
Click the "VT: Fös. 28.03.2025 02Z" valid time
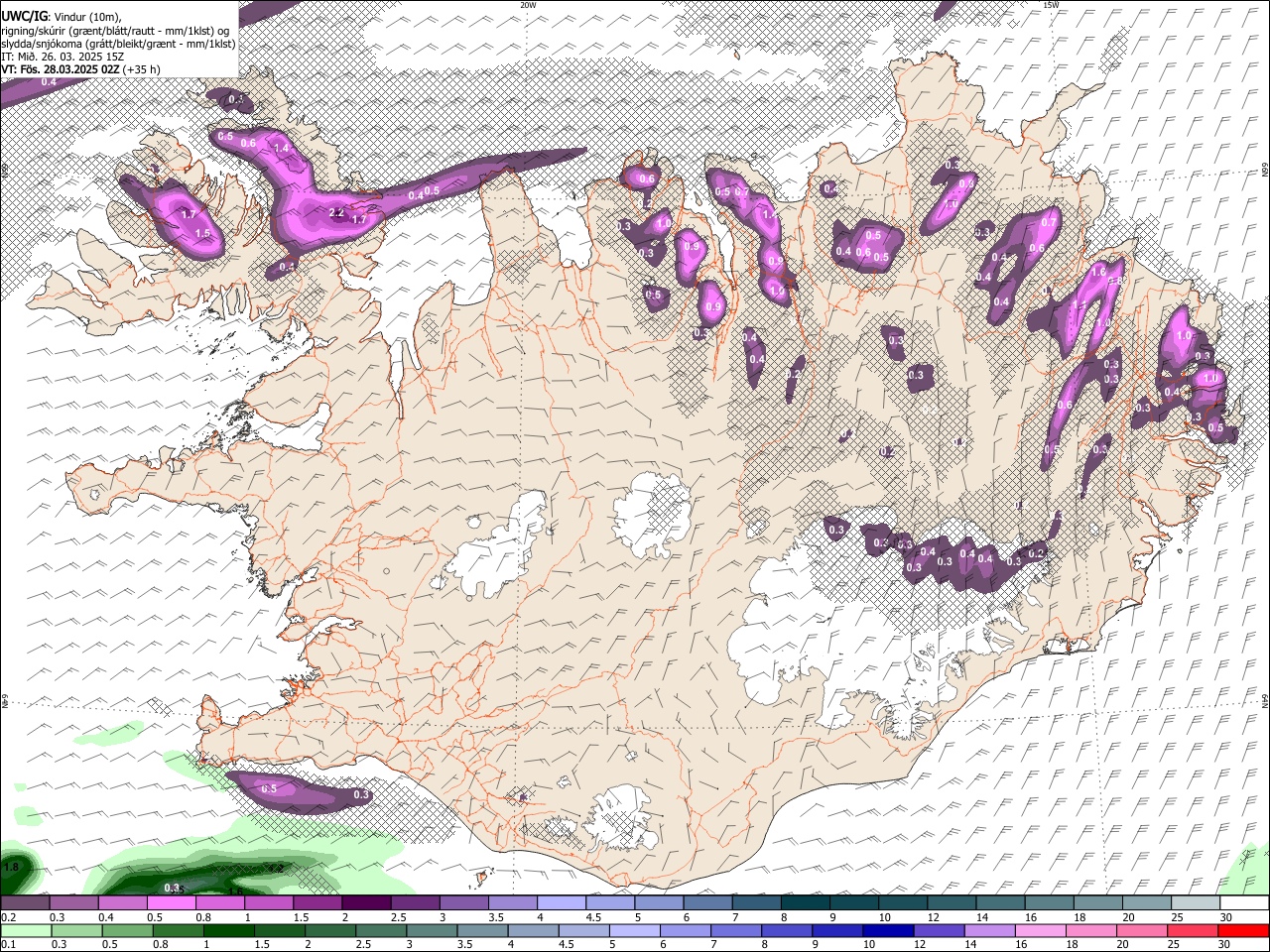pyautogui.click(x=62, y=69)
